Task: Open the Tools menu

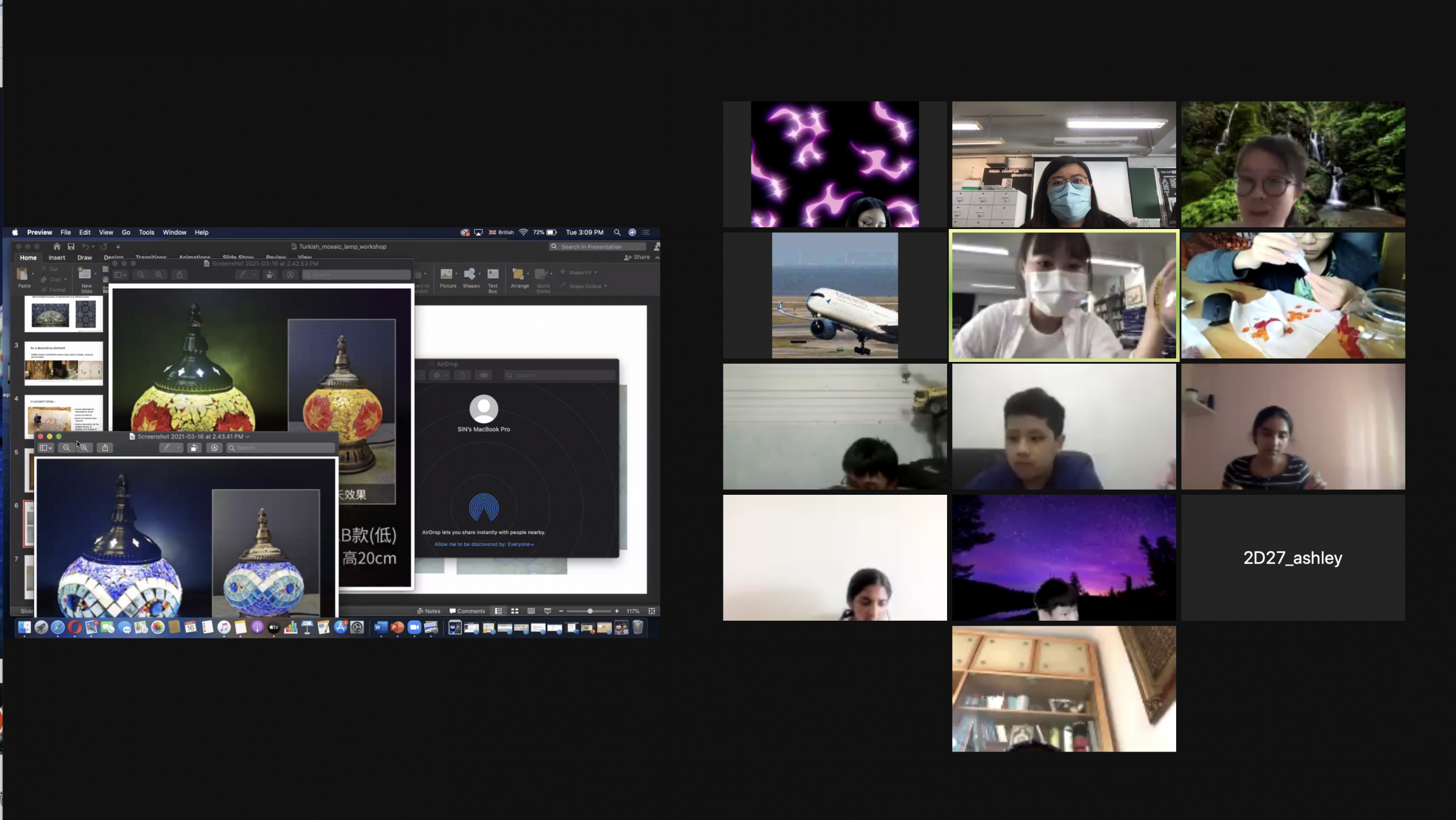Action: [146, 232]
